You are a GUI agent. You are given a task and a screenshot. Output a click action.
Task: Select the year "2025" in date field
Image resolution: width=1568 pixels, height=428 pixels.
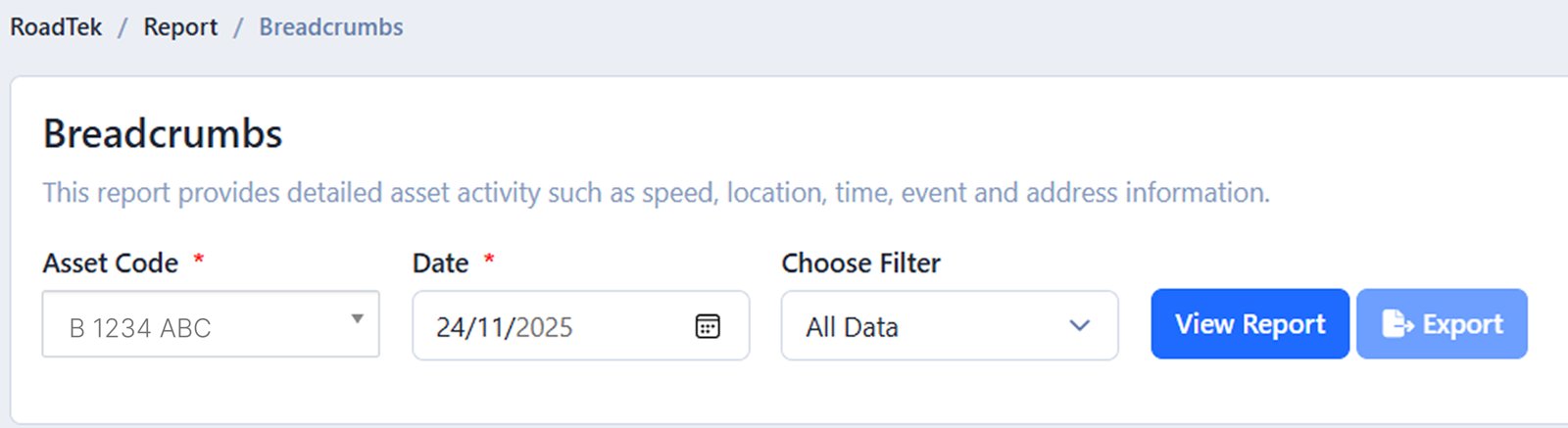pyautogui.click(x=544, y=327)
